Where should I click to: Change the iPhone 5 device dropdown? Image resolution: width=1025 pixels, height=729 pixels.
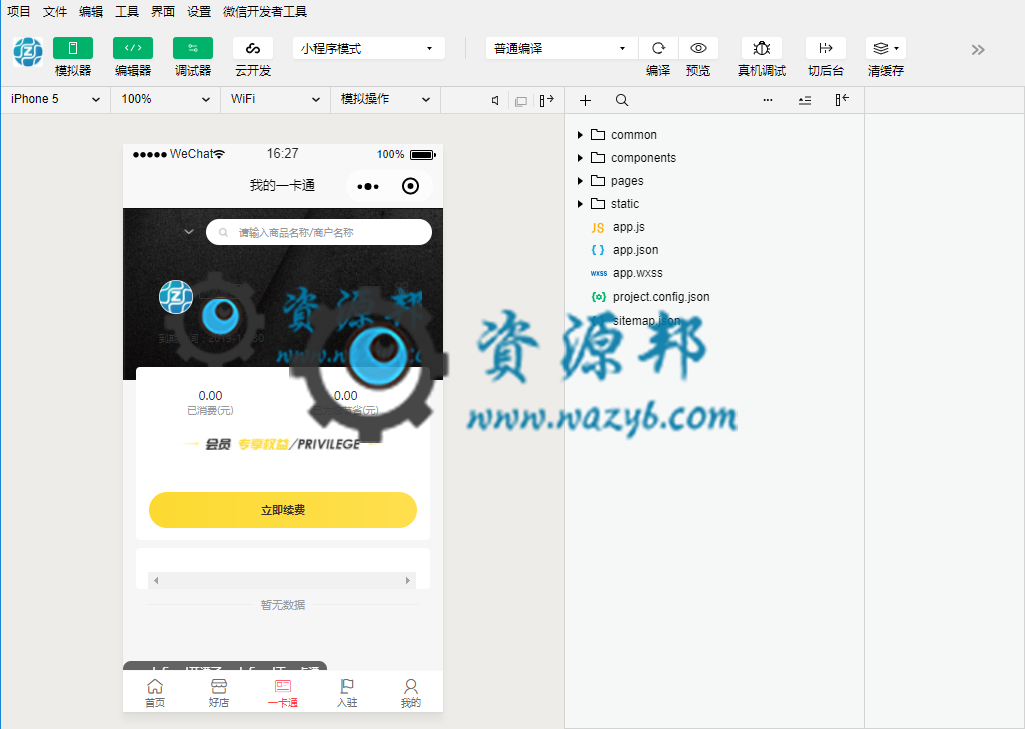tap(56, 99)
